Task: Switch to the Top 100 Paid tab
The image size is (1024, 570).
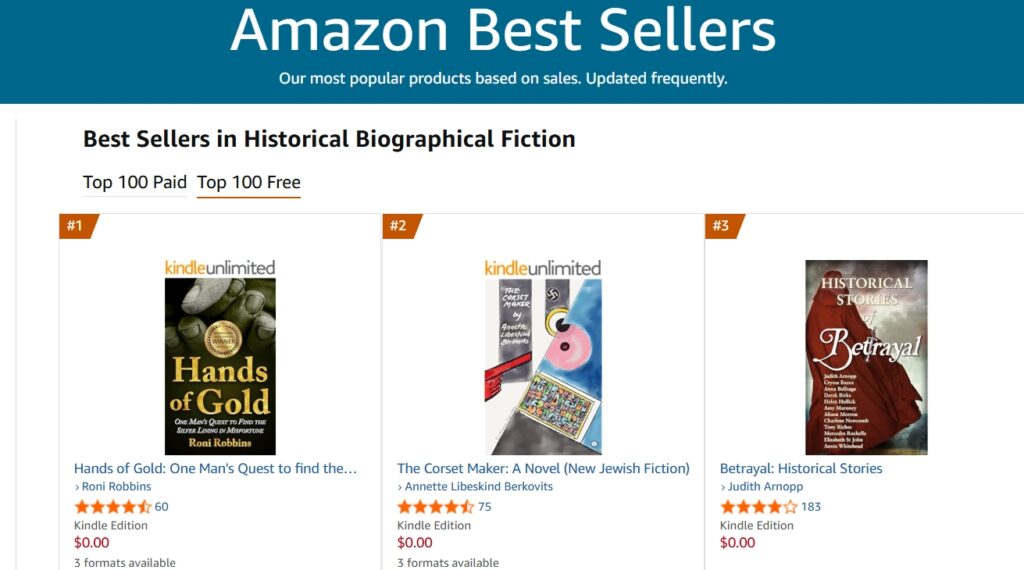Action: click(x=135, y=182)
